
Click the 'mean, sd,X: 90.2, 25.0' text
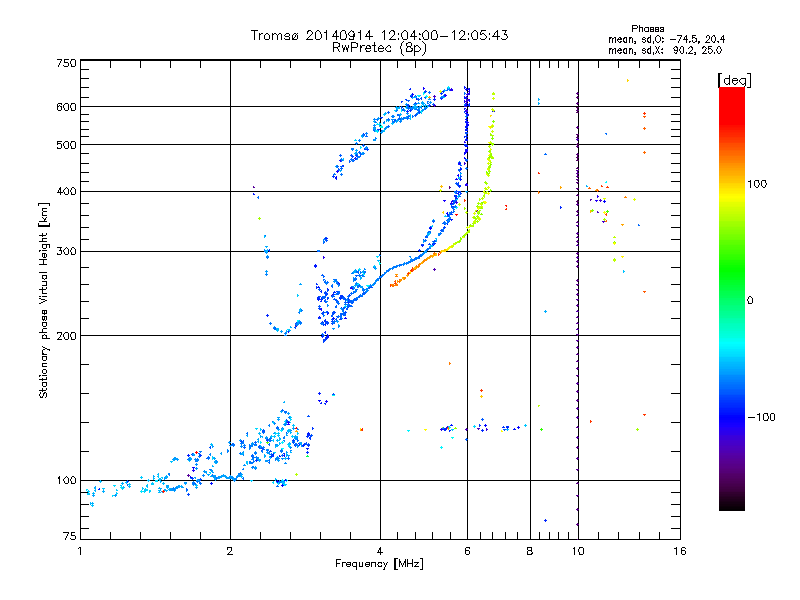point(665,50)
